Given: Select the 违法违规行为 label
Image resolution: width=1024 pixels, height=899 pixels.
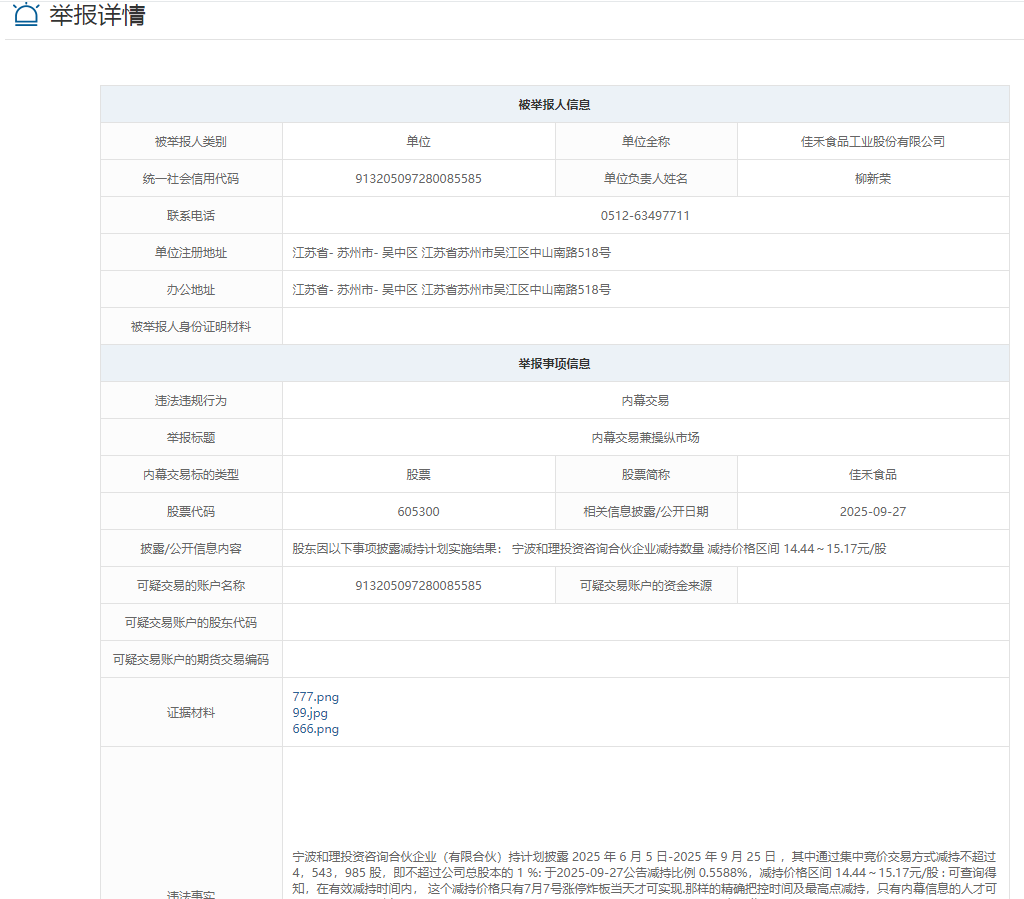Looking at the screenshot, I should (x=191, y=401).
